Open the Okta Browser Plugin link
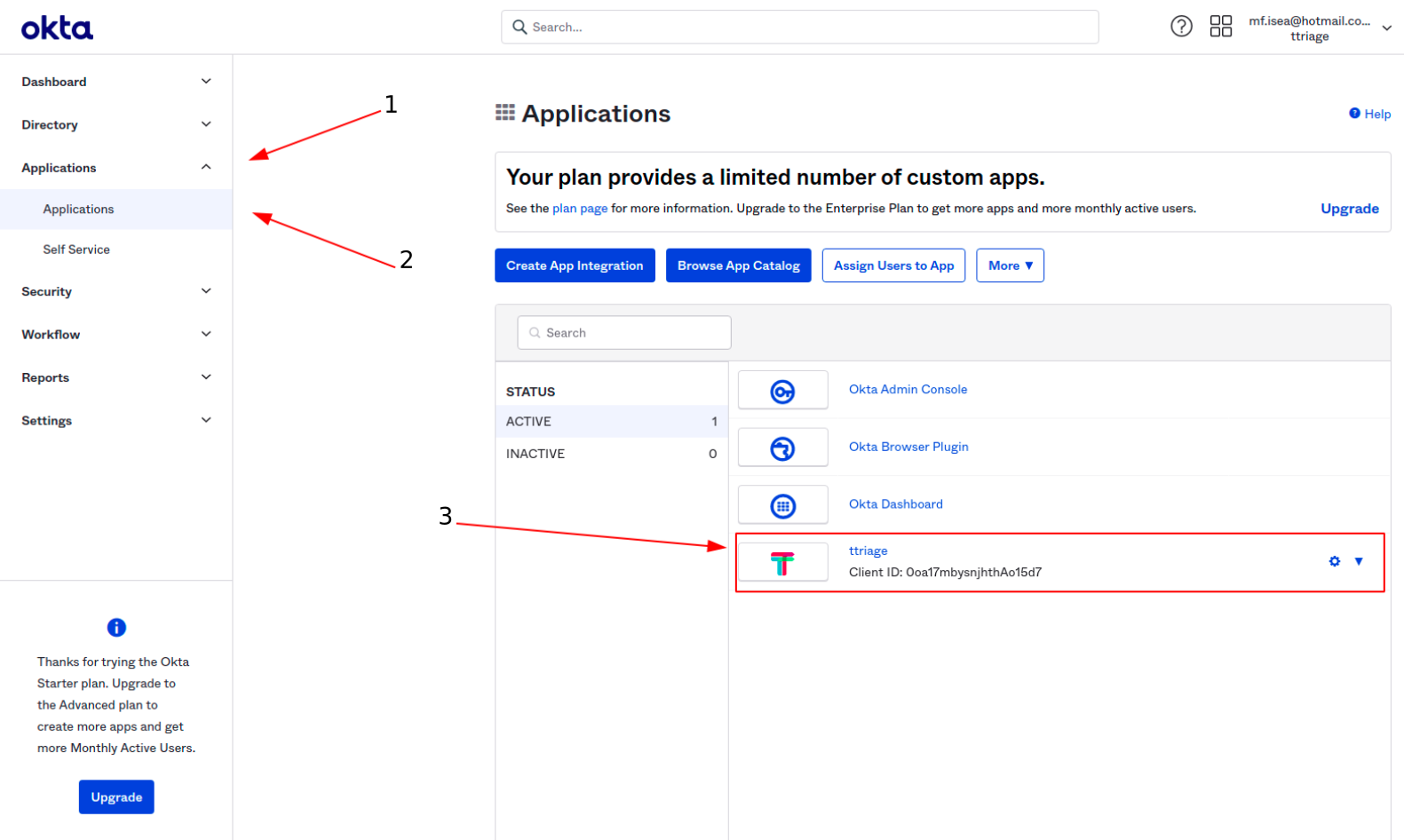This screenshot has height=840, width=1404. pyautogui.click(x=908, y=447)
